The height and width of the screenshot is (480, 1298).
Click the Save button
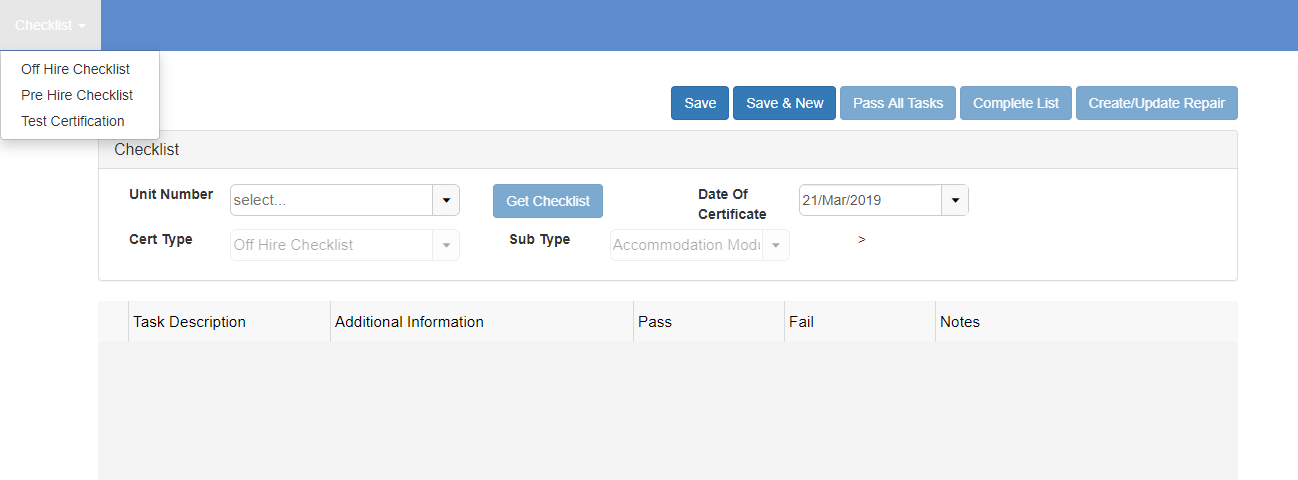[x=700, y=103]
